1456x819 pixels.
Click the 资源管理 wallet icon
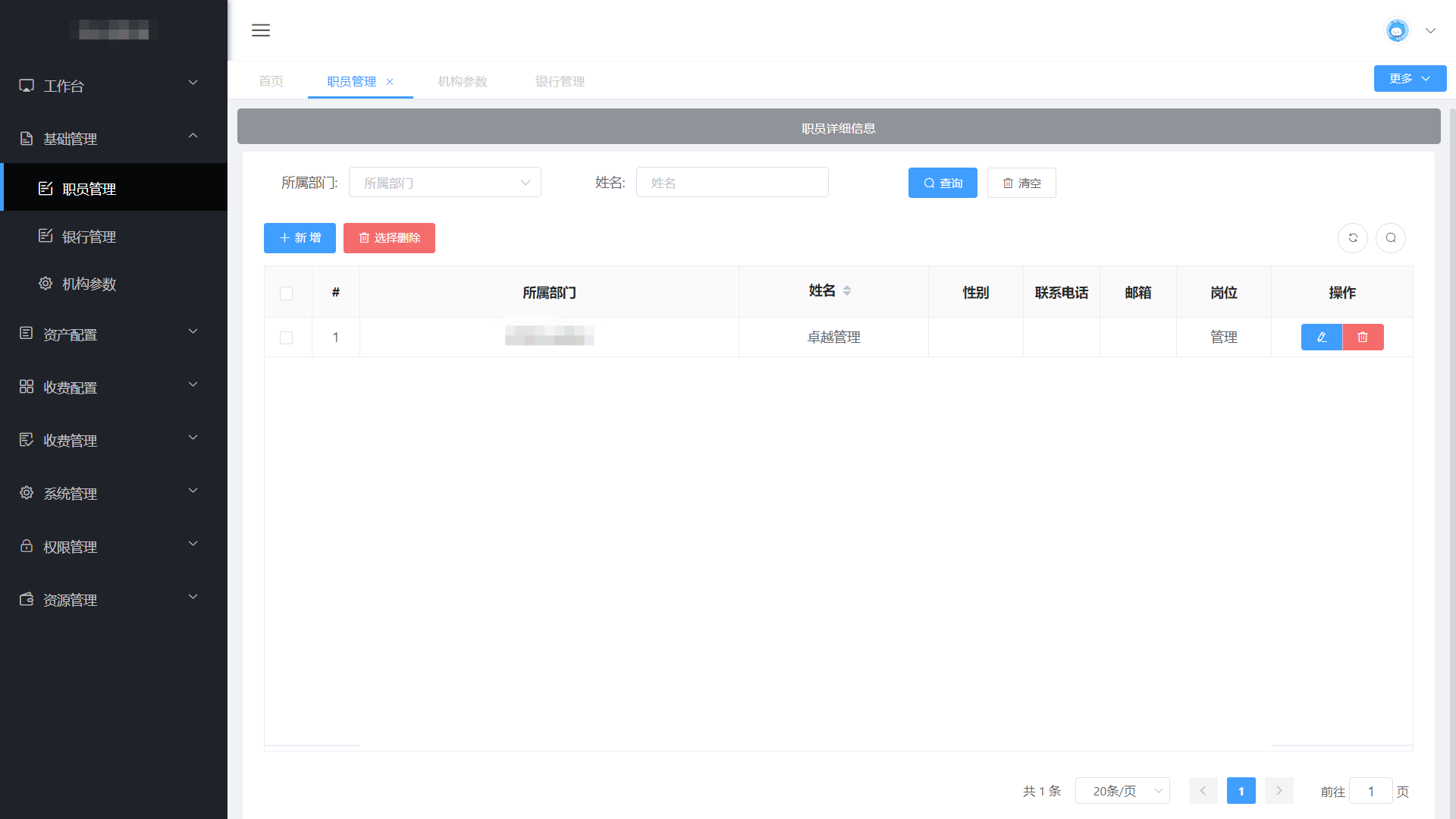(x=27, y=599)
